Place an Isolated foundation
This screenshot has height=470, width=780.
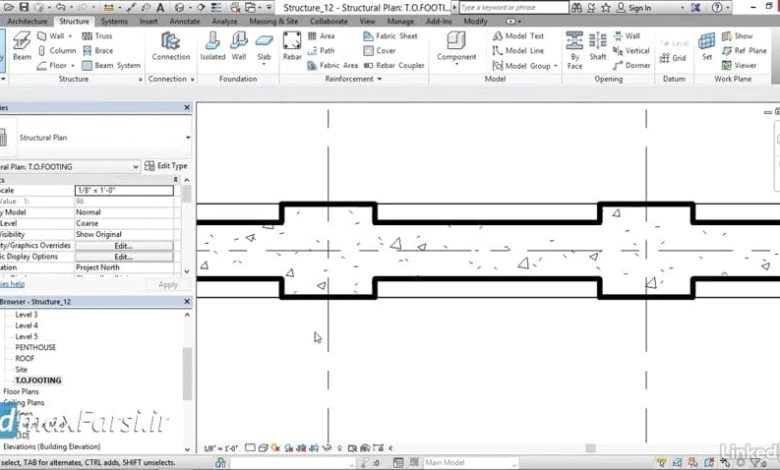pos(212,46)
